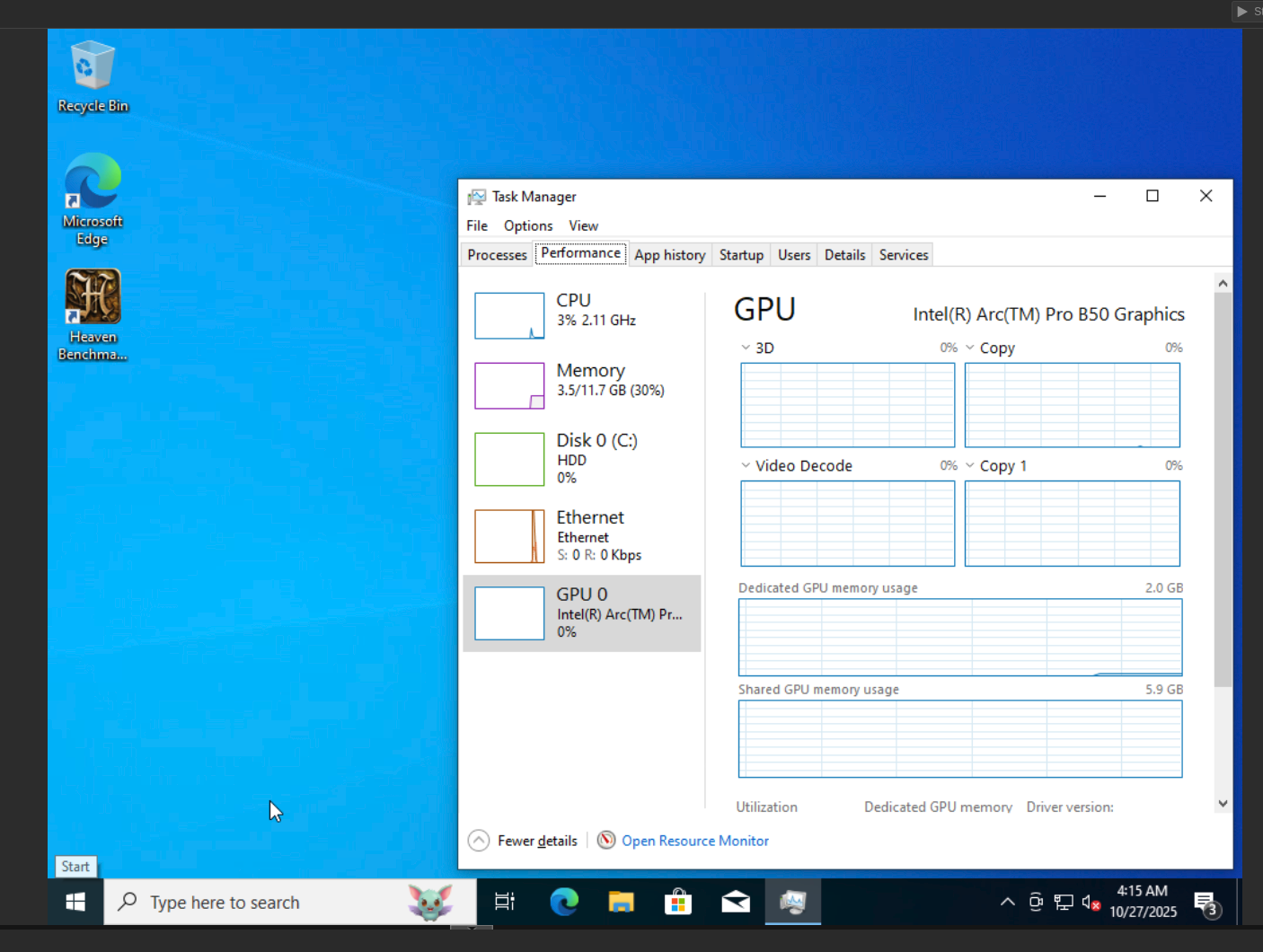
Task: Click the scroll down arrow in GPU panel
Action: tap(1223, 804)
